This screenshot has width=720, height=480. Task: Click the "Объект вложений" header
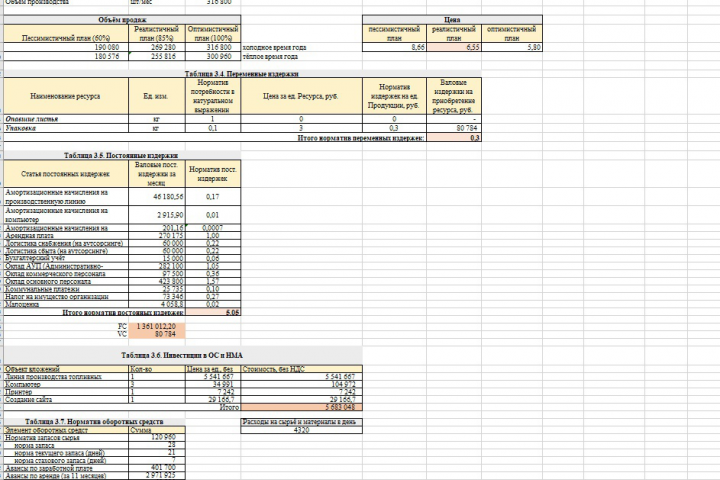point(66,369)
